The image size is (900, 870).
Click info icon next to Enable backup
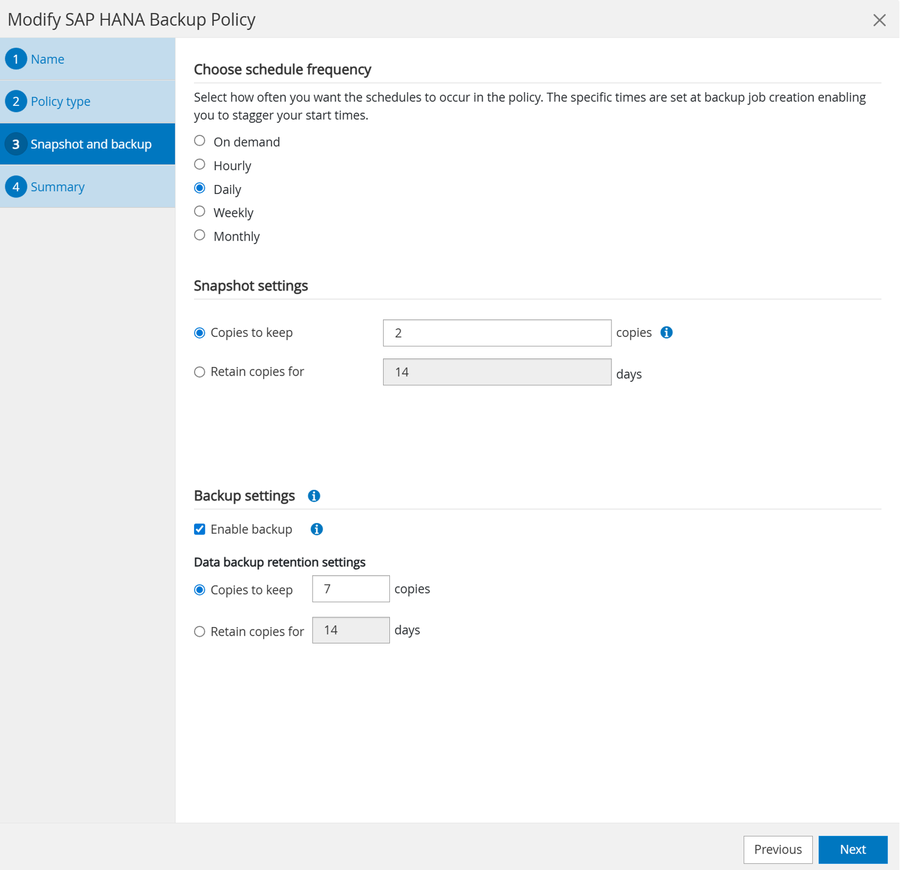pos(316,529)
